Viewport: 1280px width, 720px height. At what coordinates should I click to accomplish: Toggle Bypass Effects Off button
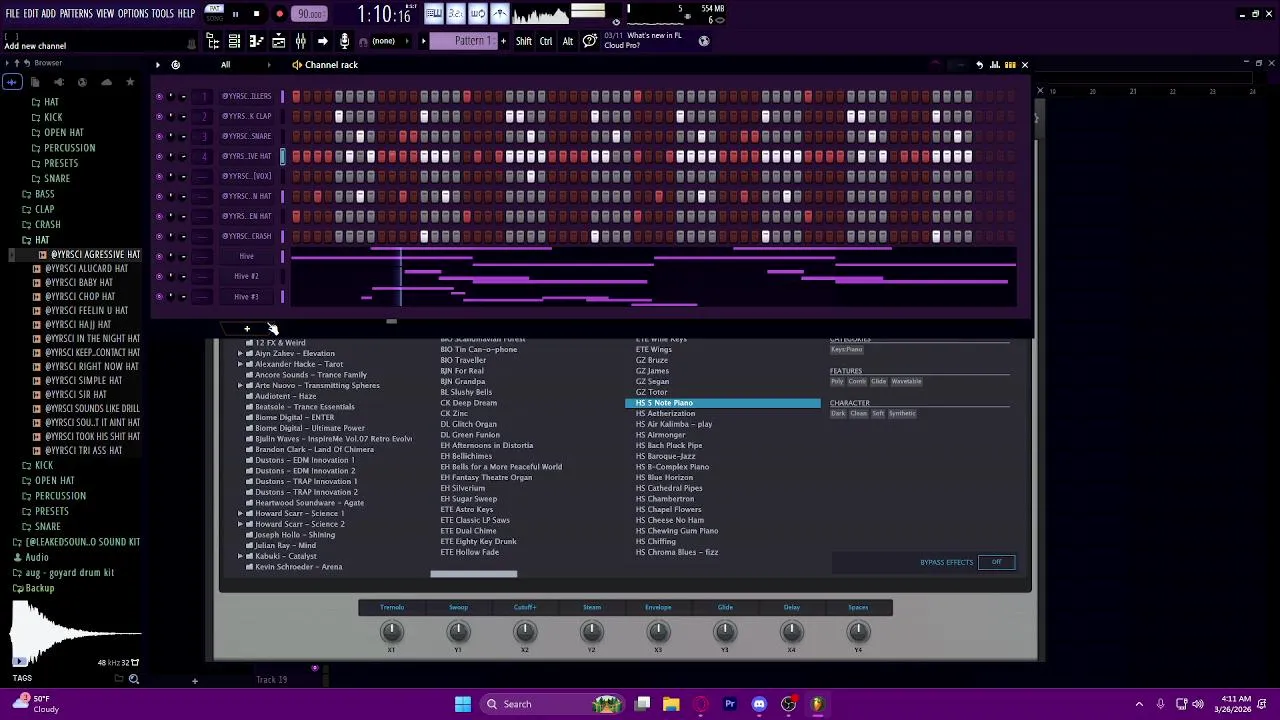(x=997, y=562)
